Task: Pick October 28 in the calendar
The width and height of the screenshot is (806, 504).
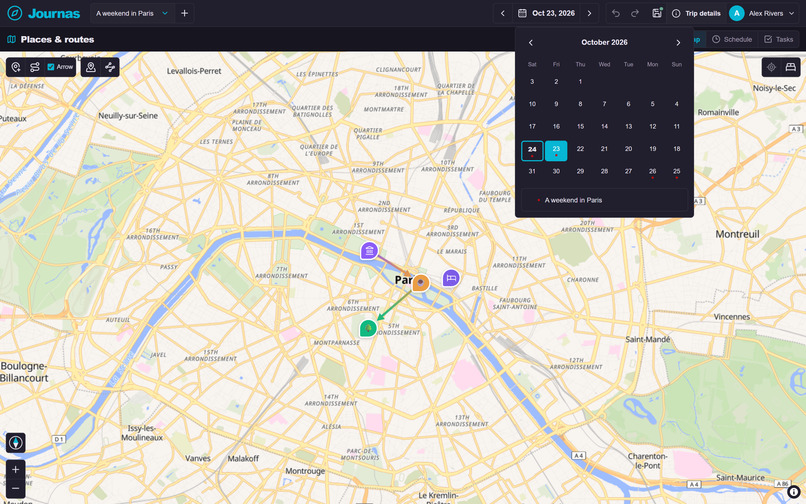Action: (x=604, y=173)
